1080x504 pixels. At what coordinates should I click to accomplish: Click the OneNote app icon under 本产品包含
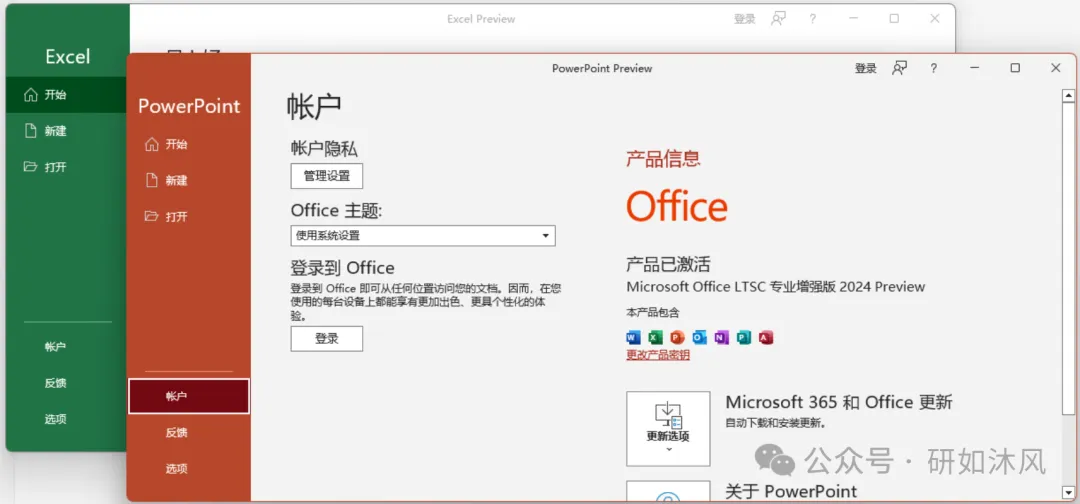[x=722, y=337]
